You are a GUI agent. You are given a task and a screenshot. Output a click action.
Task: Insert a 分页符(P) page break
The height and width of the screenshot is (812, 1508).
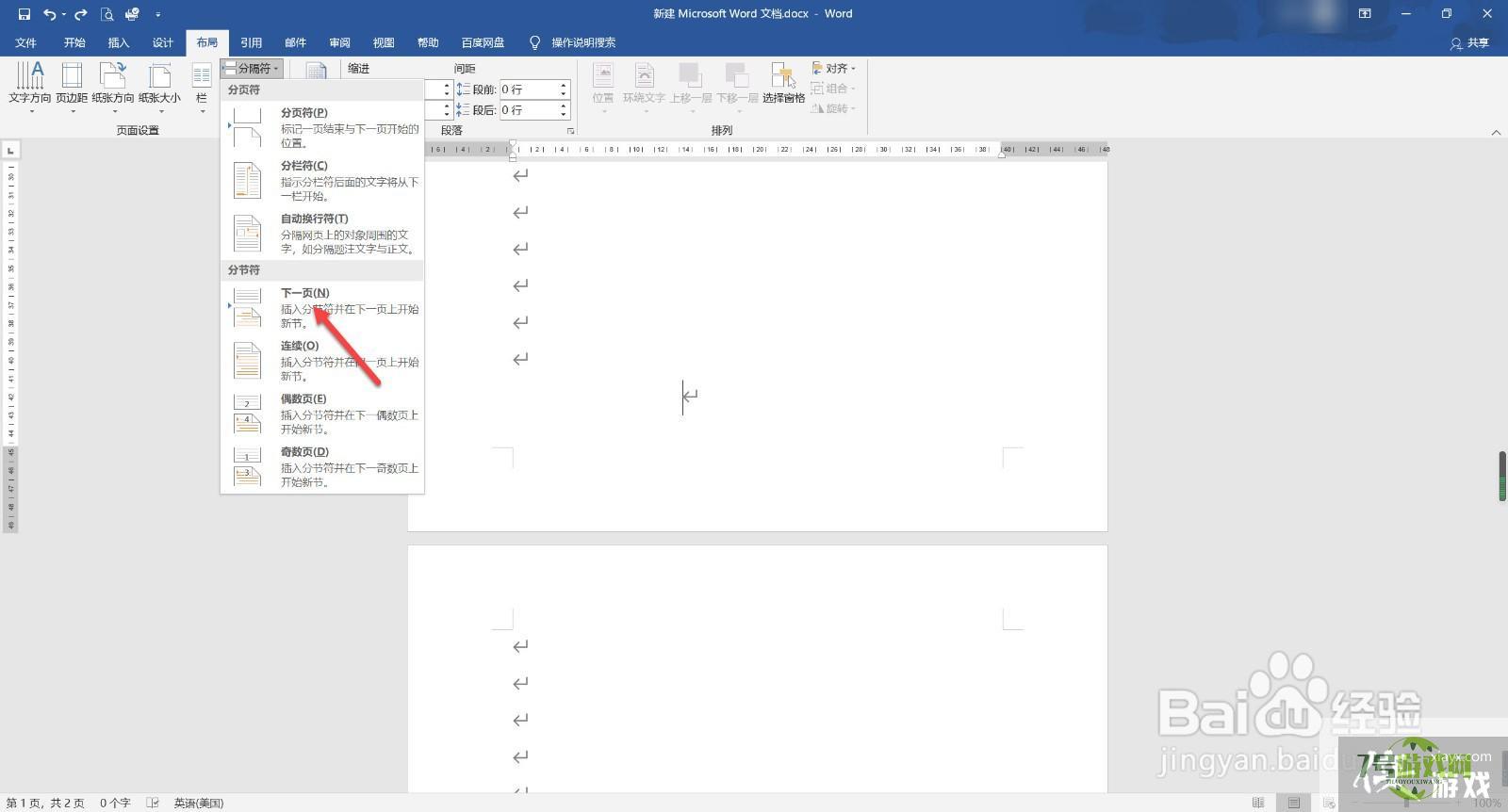(x=322, y=126)
